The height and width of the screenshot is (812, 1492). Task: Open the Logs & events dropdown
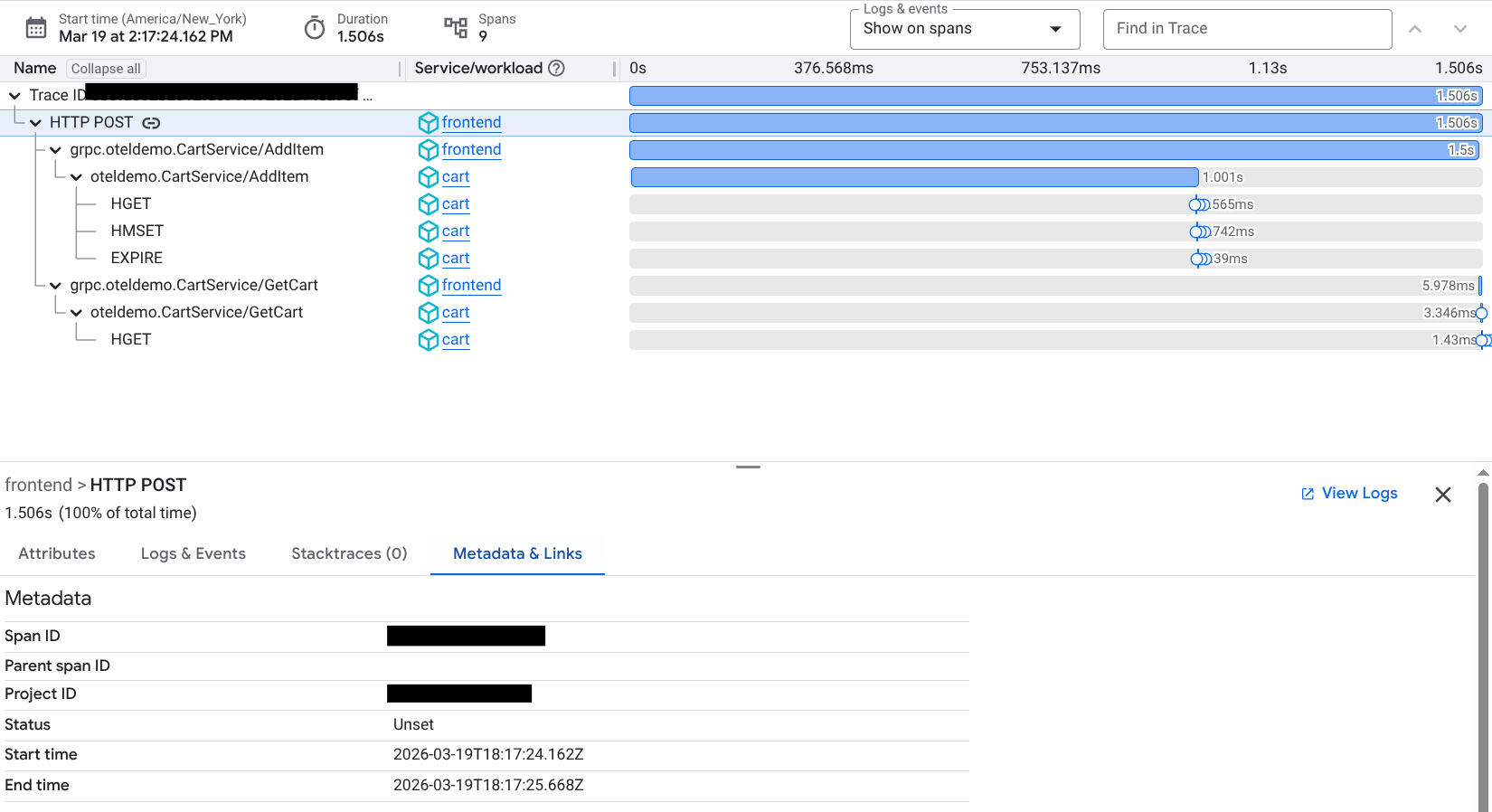[x=964, y=29]
